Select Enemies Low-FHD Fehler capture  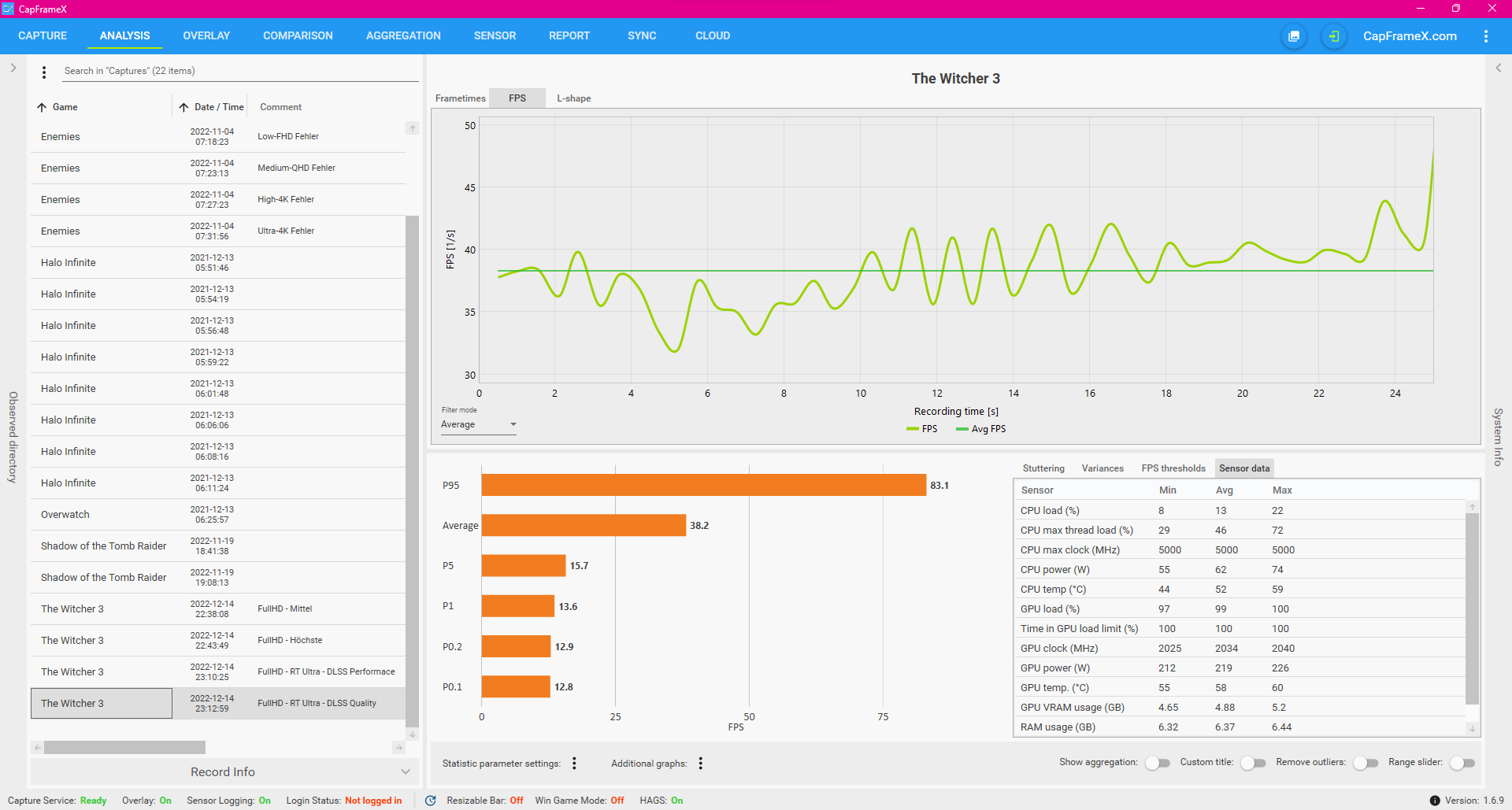click(x=218, y=137)
